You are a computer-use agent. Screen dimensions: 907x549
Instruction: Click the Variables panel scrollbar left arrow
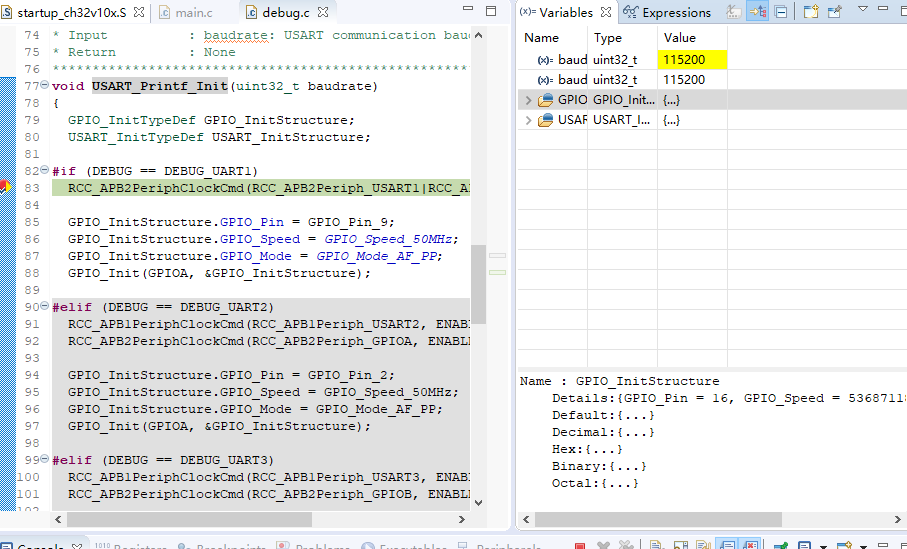(x=526, y=519)
